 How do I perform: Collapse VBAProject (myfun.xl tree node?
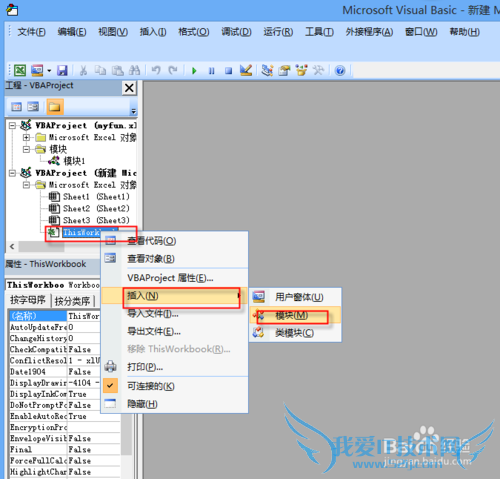[12, 126]
